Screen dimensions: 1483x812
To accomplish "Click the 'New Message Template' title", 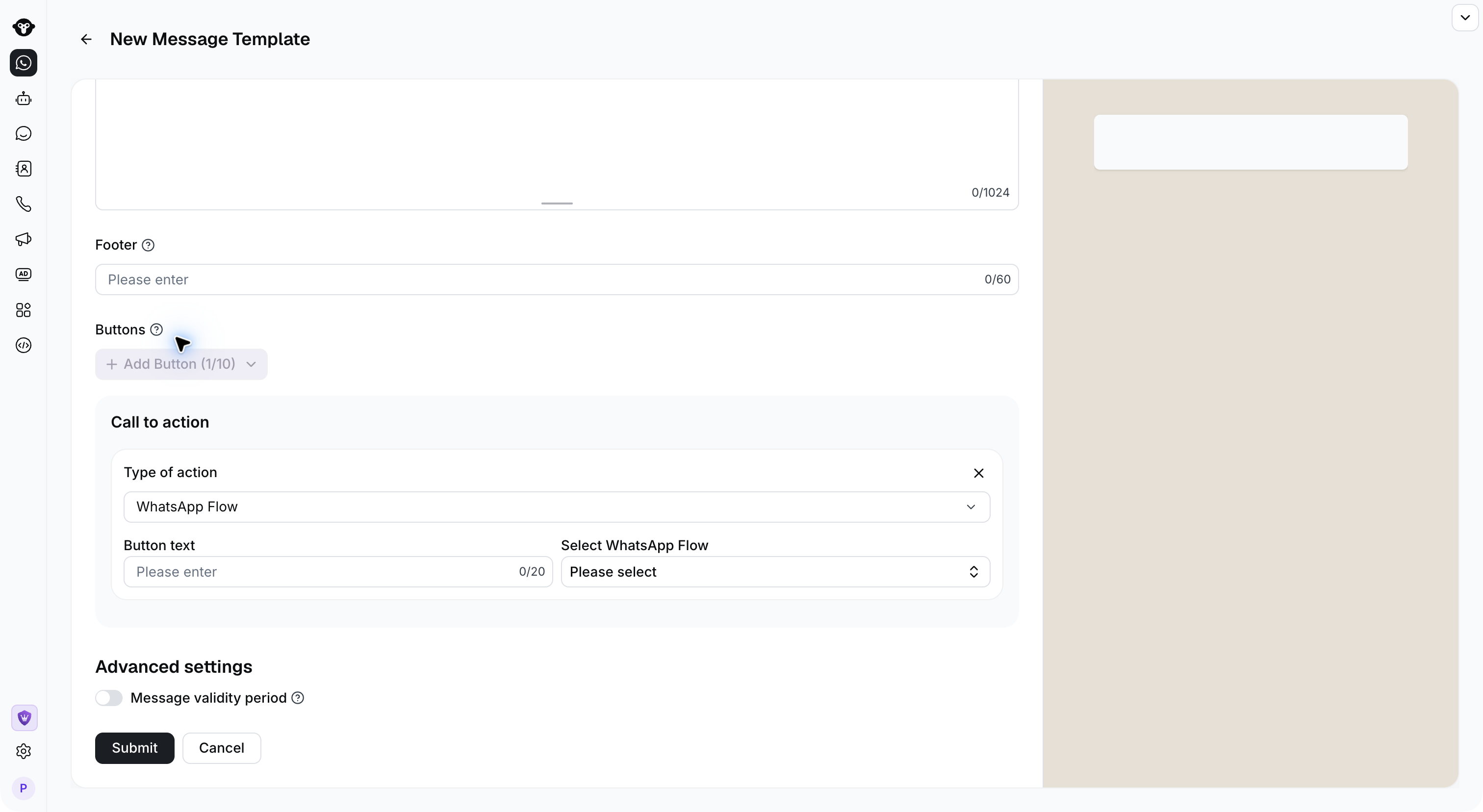I will click(210, 39).
